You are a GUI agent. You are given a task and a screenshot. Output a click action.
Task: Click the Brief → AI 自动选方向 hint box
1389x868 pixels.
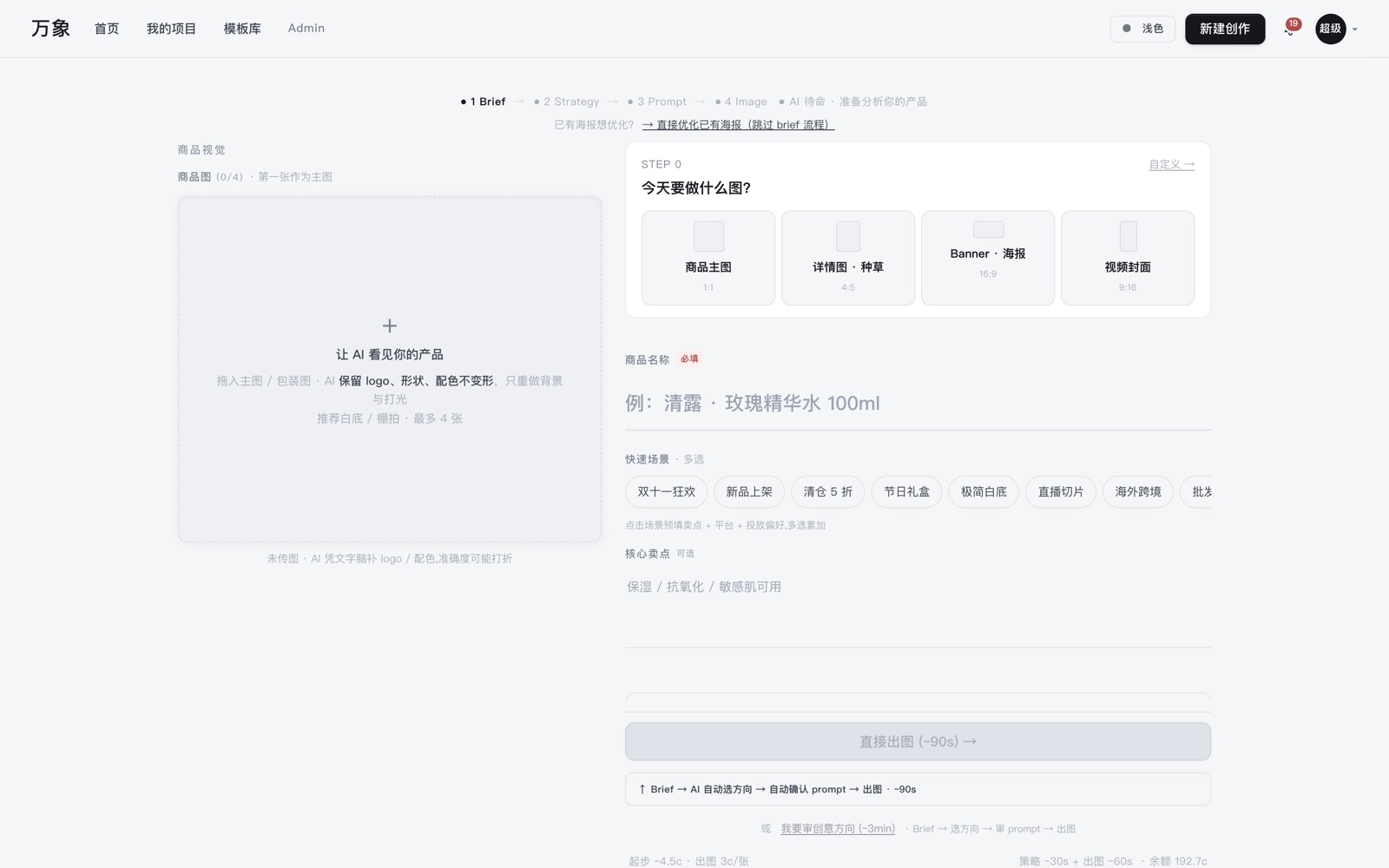point(918,789)
